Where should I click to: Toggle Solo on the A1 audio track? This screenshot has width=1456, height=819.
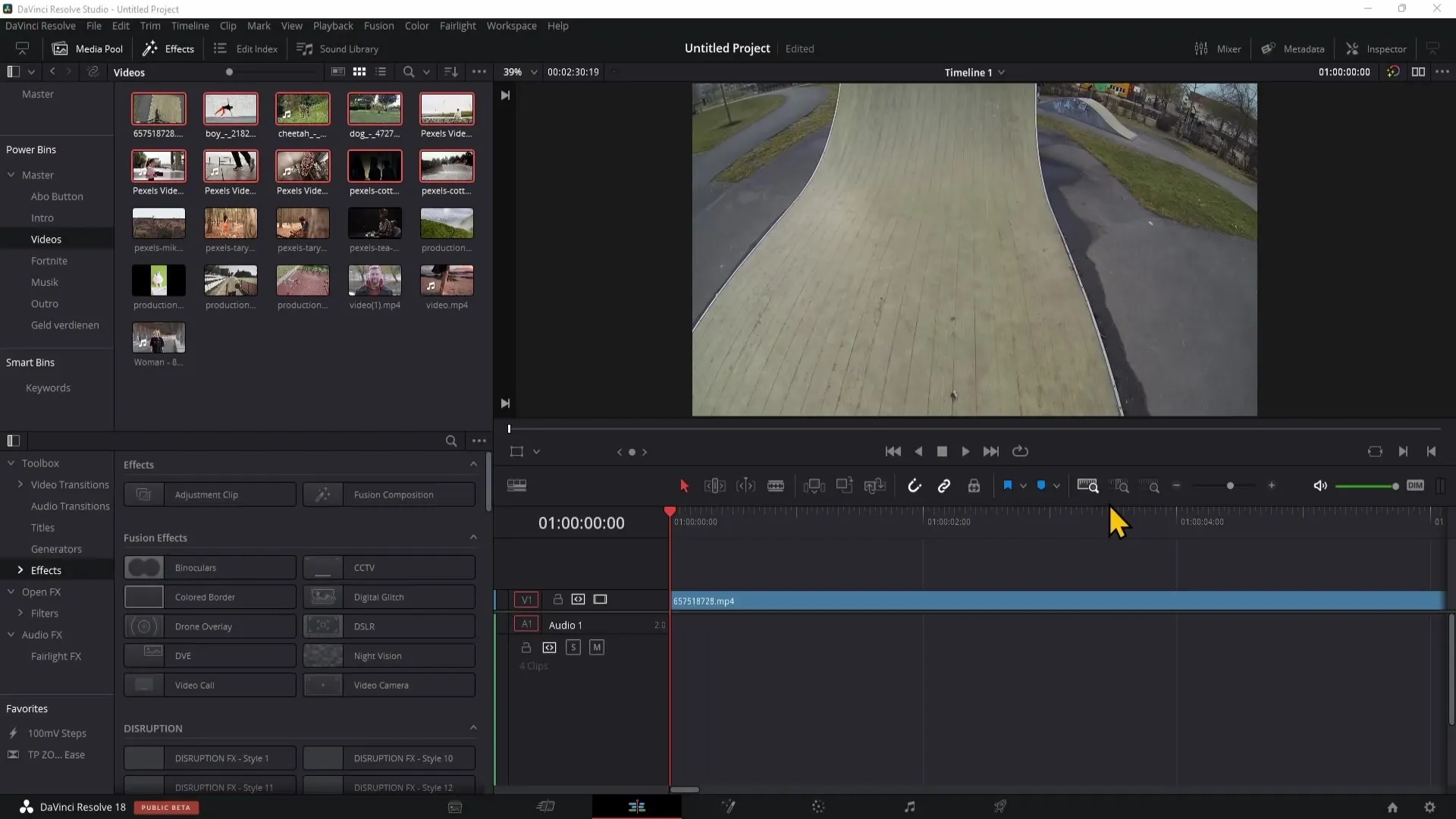(x=573, y=647)
